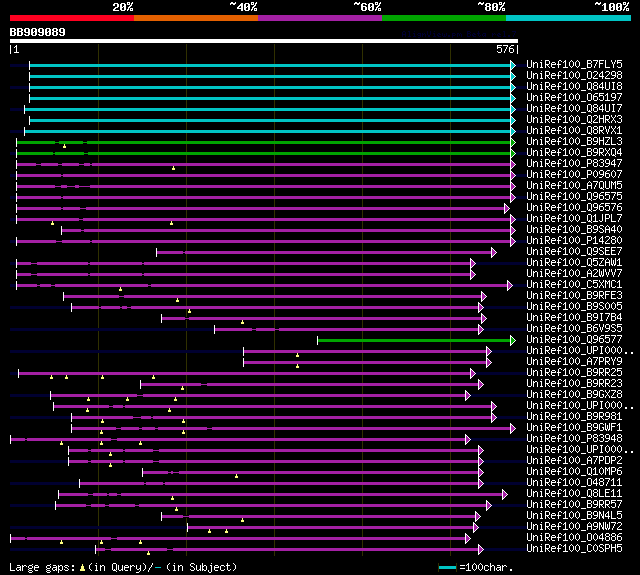
Task: Click the yellow query-gap marker in the legend
Action: pos(82,568)
